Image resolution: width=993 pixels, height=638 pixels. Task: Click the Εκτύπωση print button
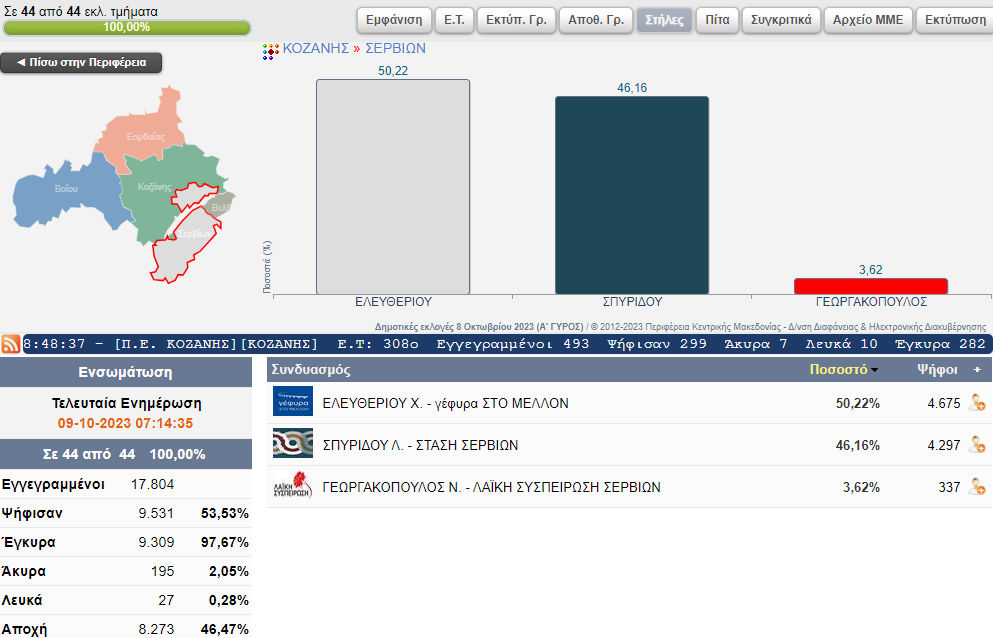[x=948, y=20]
